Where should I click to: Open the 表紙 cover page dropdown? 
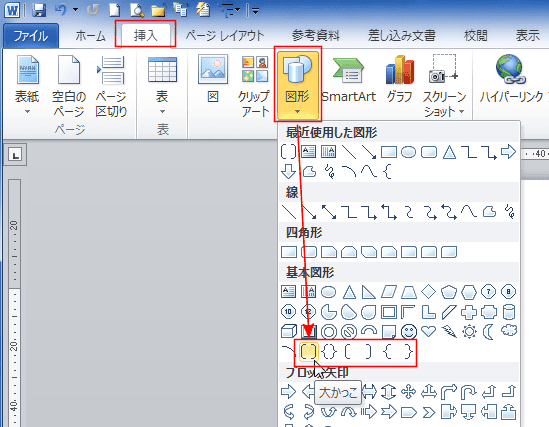tap(27, 85)
